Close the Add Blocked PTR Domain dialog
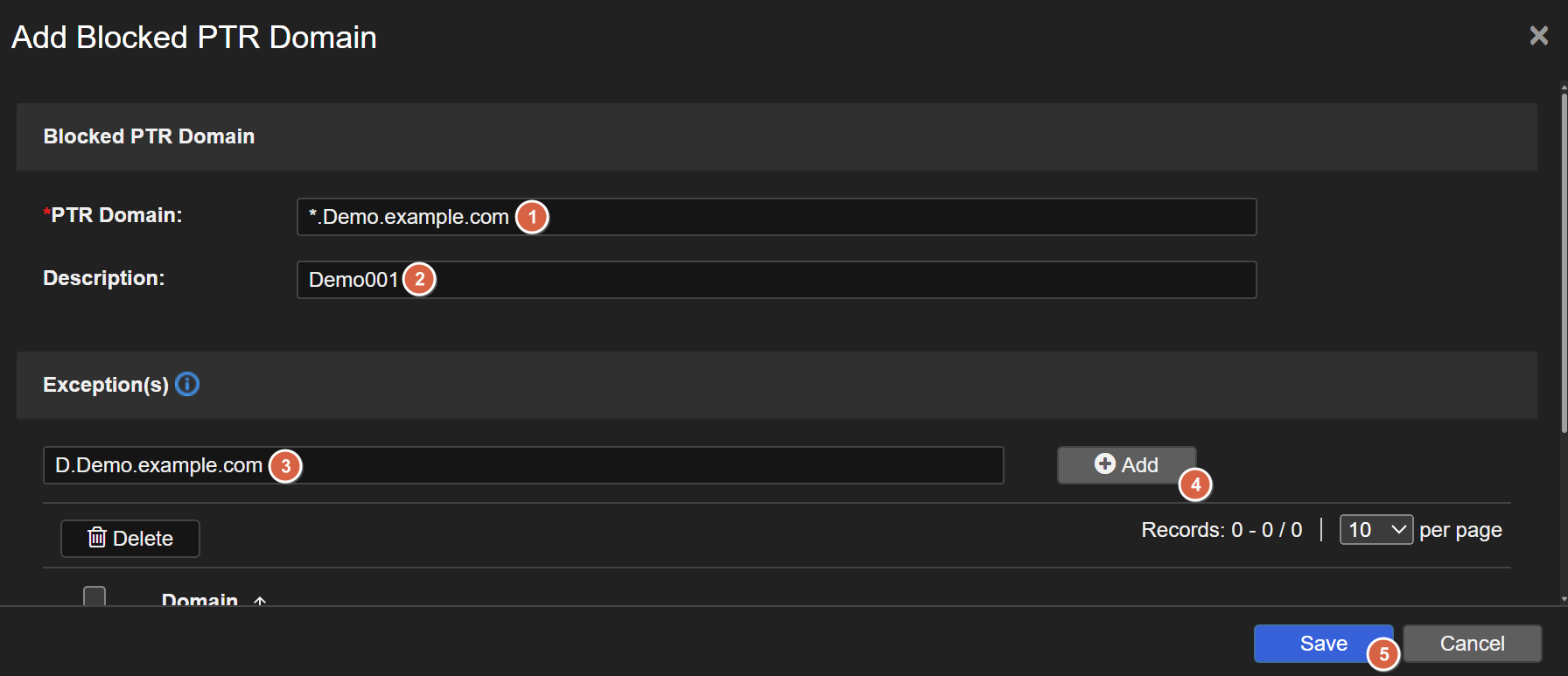The width and height of the screenshot is (1568, 676). click(x=1538, y=36)
